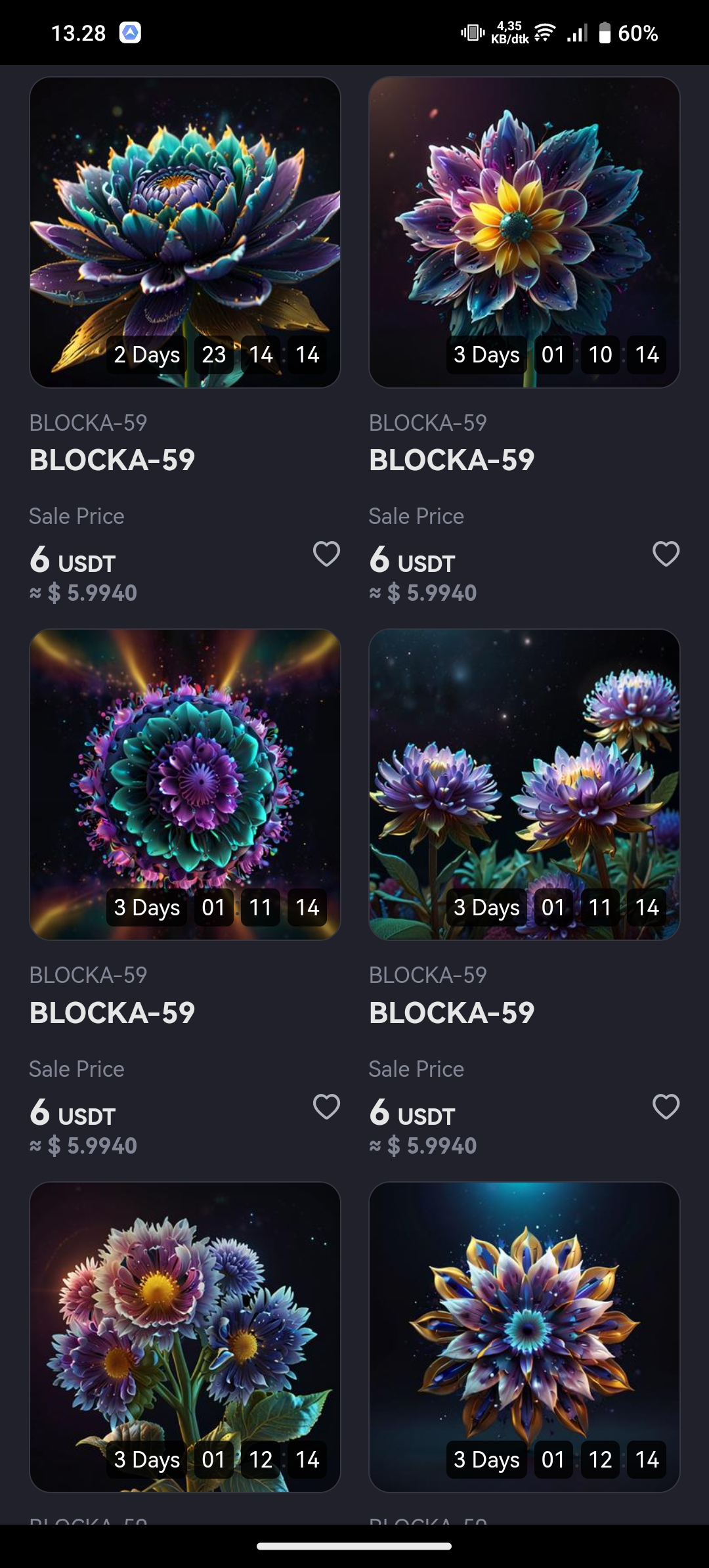Tap the 6 USDT price under mandala flower

pyautogui.click(x=73, y=1114)
